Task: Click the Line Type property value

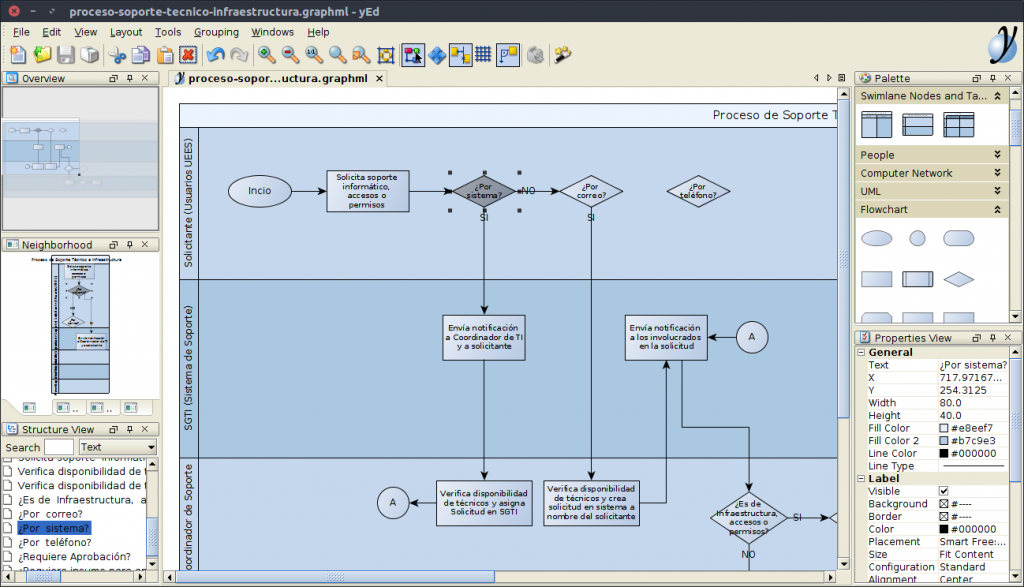Action: (x=973, y=466)
